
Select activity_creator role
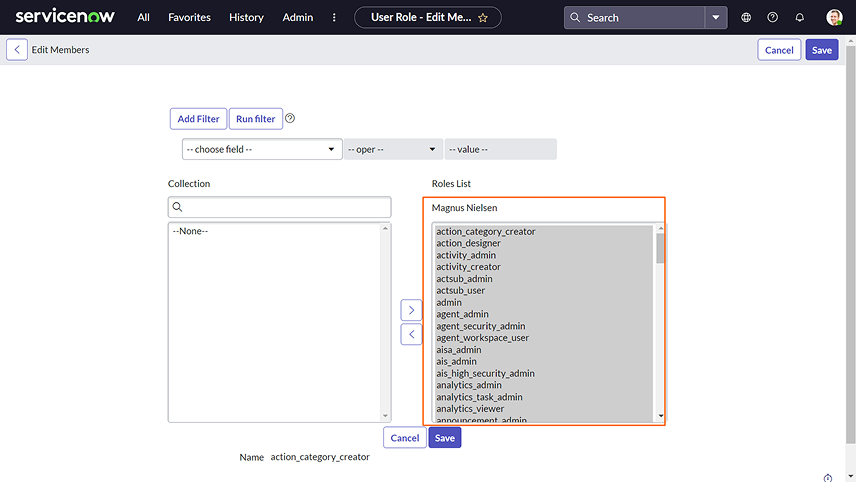click(544, 267)
